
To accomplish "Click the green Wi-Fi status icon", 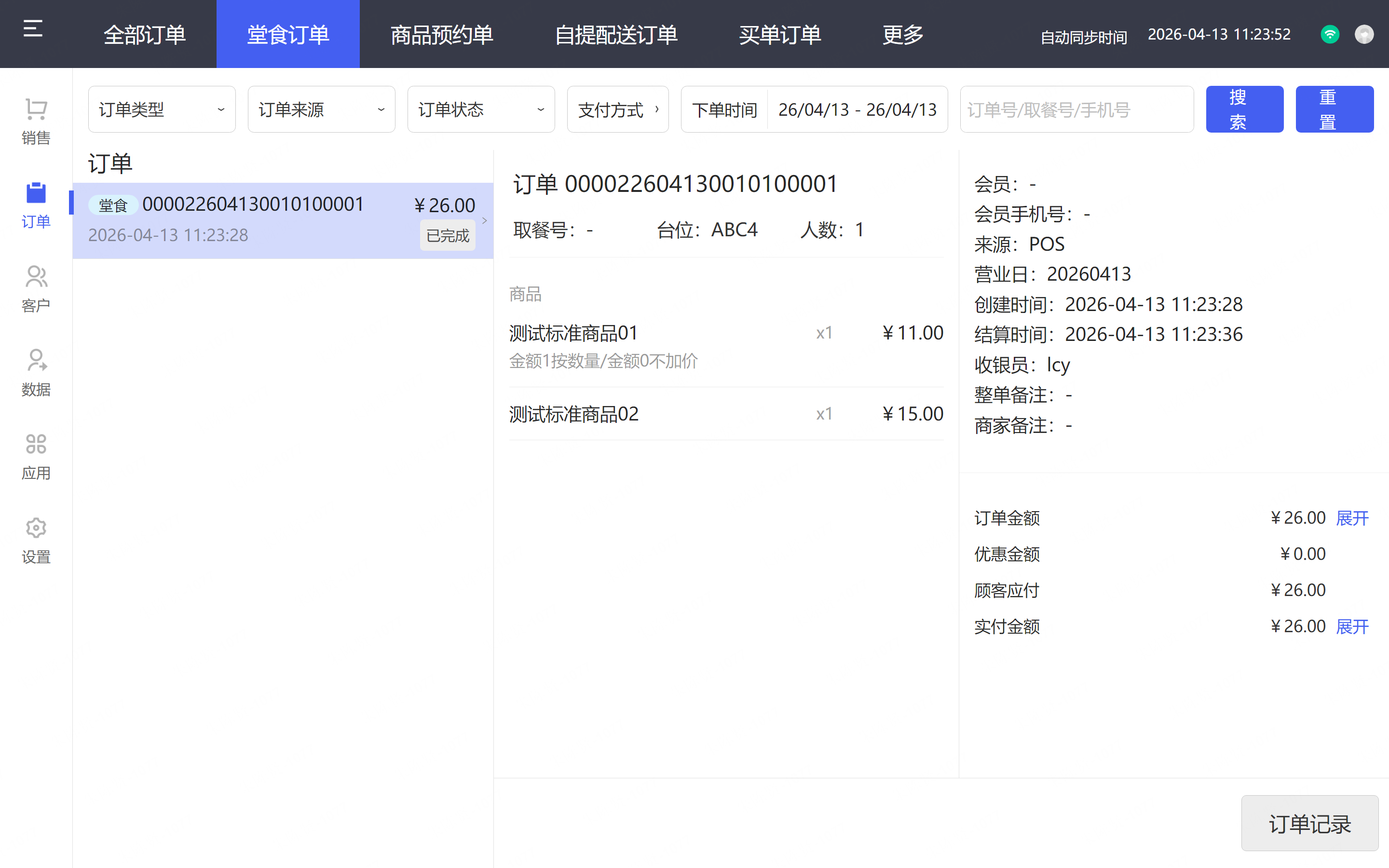I will tap(1330, 34).
